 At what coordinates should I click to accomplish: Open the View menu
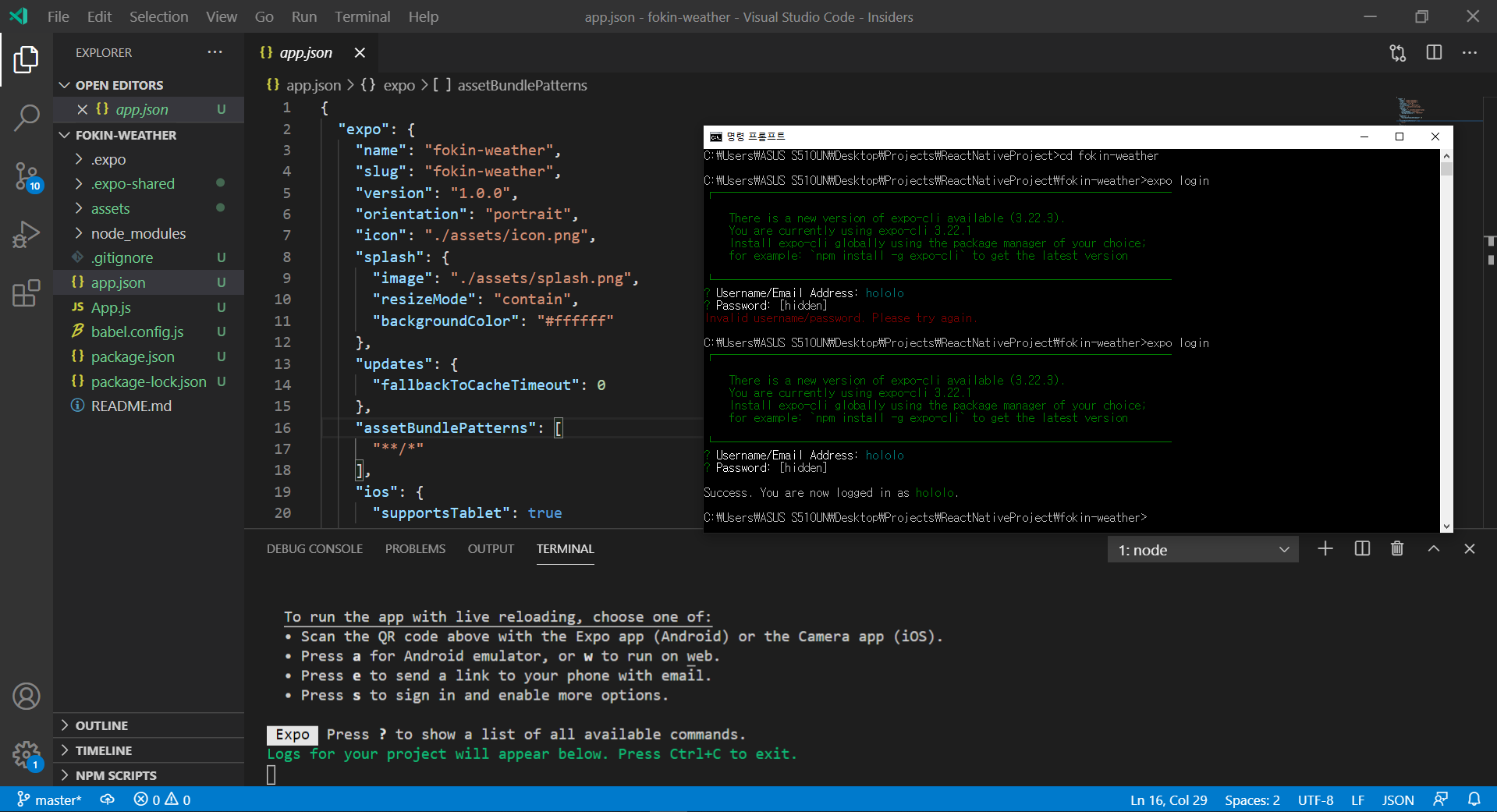[x=222, y=16]
